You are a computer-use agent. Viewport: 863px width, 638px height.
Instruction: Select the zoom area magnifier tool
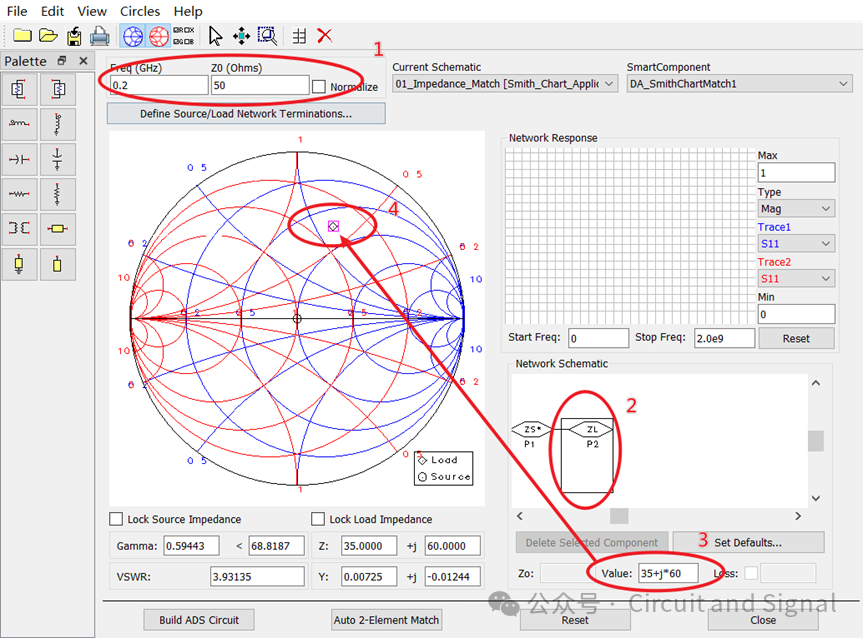[267, 36]
